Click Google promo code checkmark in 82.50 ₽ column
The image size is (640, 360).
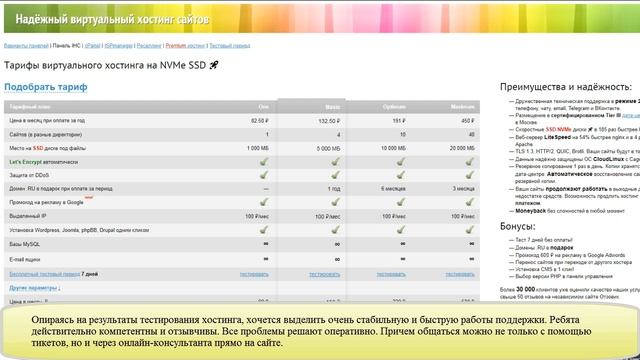coord(264,202)
